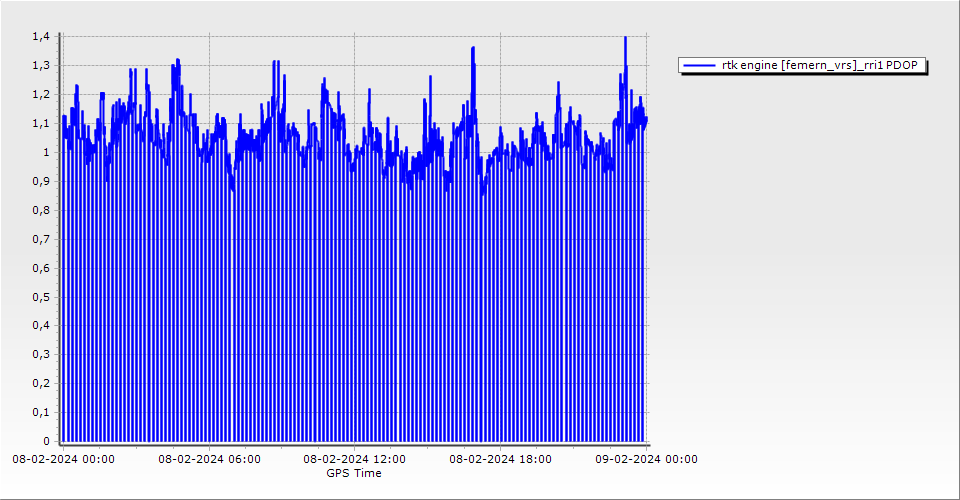The width and height of the screenshot is (960, 500).
Task: Click the 1 value on the Y axis
Action: pyautogui.click(x=45, y=153)
